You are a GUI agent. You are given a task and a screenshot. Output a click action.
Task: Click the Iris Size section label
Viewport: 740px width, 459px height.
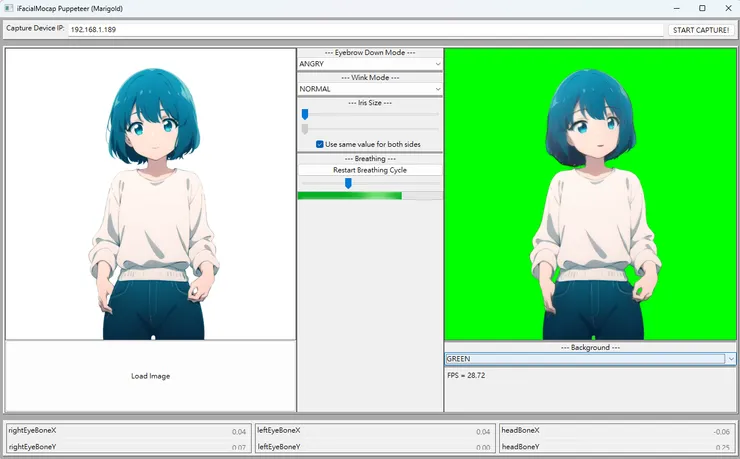(370, 102)
